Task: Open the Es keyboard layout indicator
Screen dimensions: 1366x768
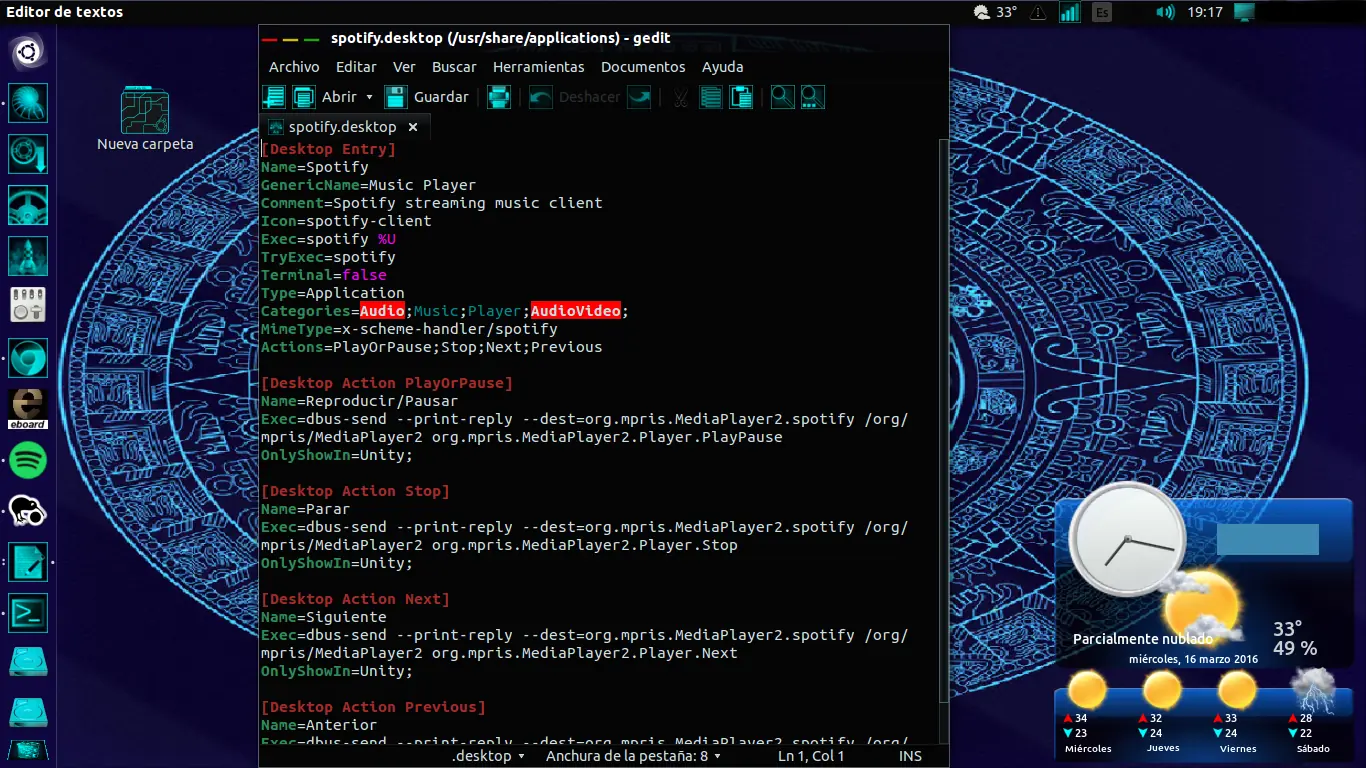Action: click(x=1102, y=12)
